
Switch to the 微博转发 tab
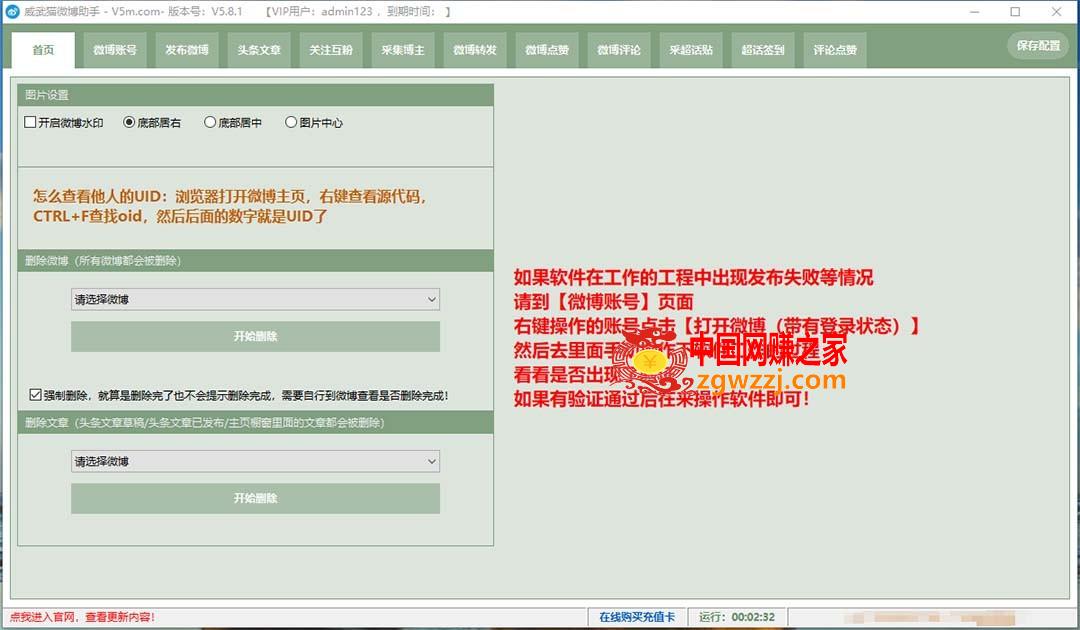[475, 50]
